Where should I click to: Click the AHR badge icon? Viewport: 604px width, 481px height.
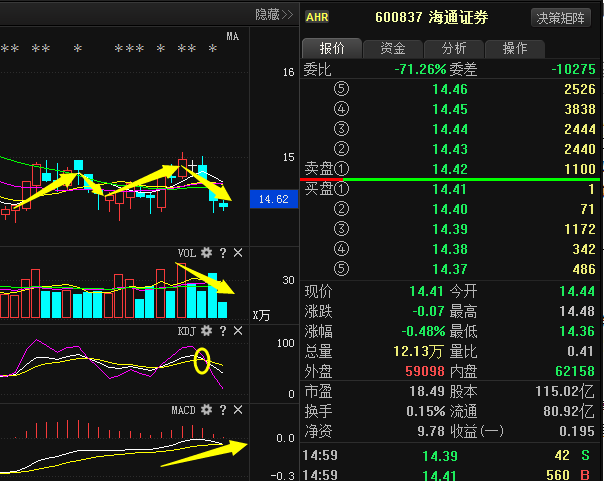(317, 17)
